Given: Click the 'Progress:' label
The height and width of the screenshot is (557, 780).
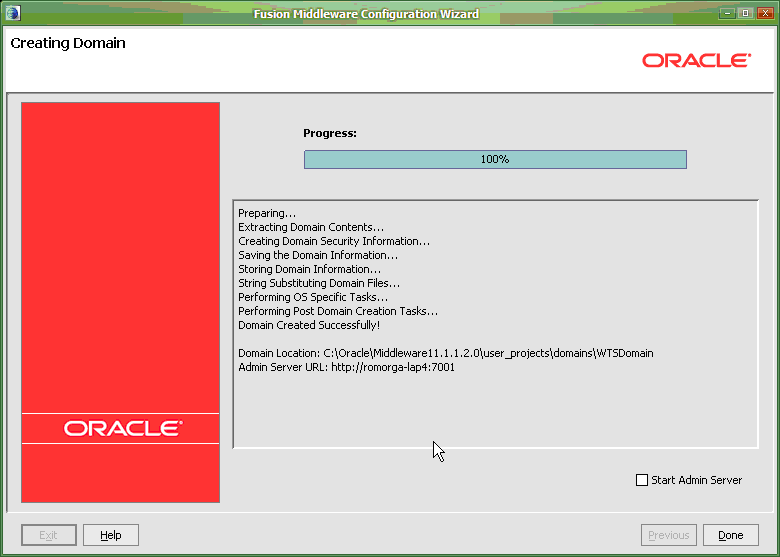Looking at the screenshot, I should click(x=330, y=133).
